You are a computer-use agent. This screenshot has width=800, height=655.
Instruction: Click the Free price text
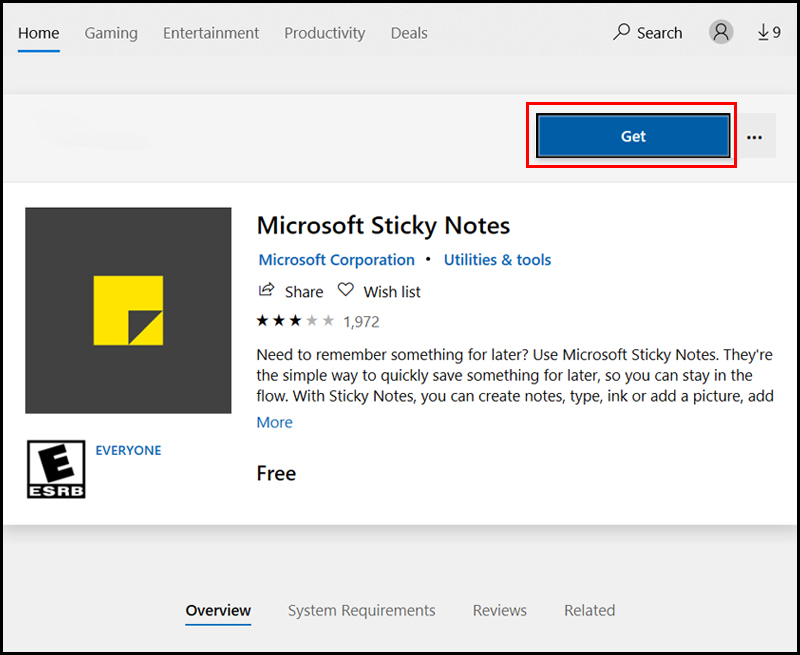(x=276, y=473)
